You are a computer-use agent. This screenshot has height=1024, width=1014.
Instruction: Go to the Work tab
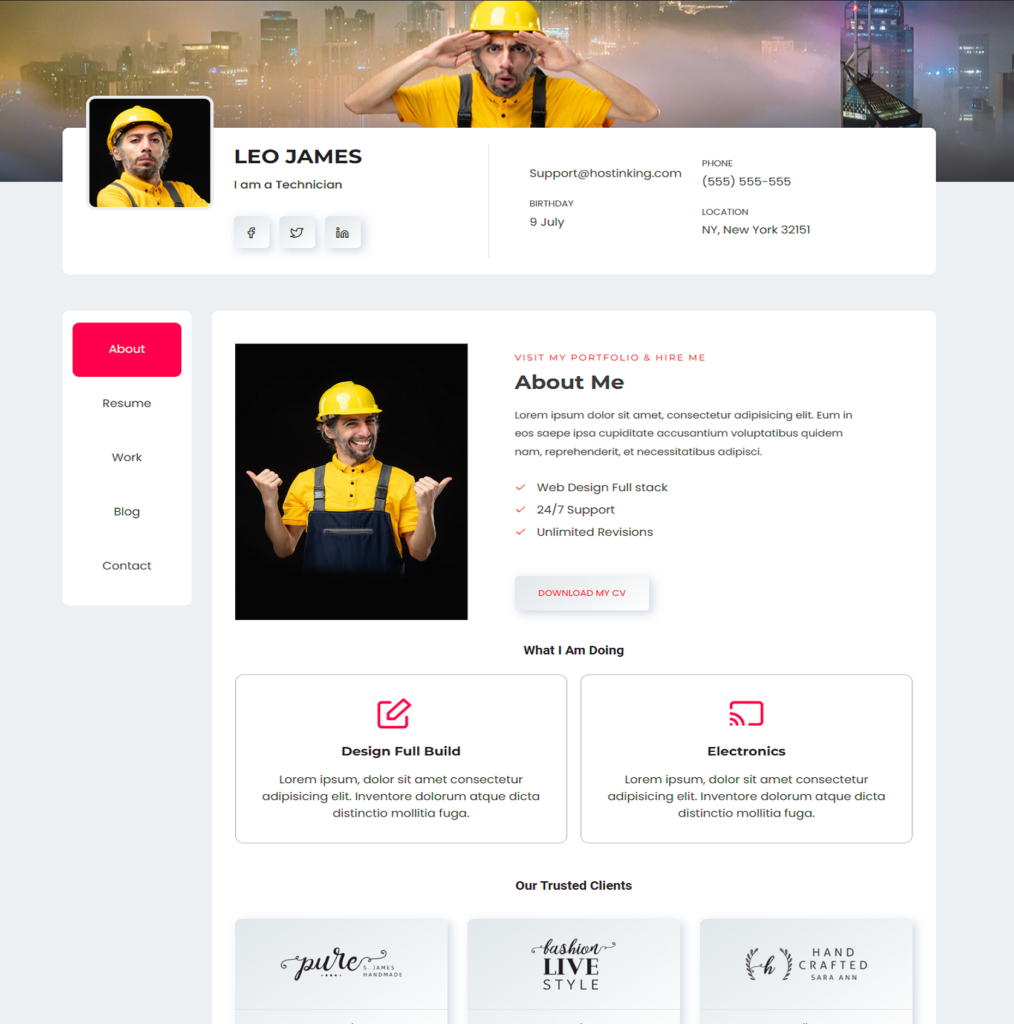pos(127,457)
